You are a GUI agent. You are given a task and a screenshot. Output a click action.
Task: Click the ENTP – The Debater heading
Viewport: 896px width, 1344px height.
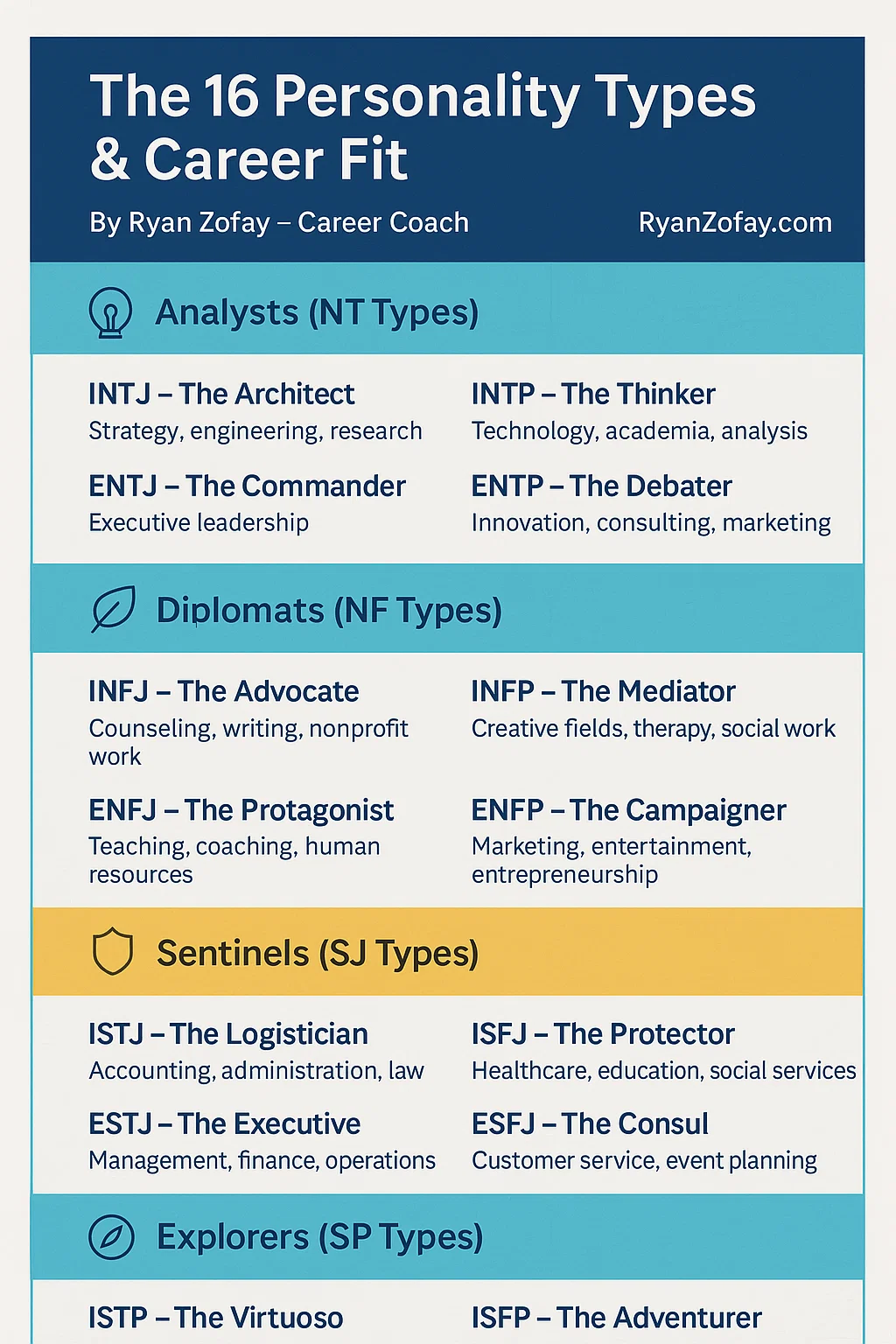(x=601, y=486)
